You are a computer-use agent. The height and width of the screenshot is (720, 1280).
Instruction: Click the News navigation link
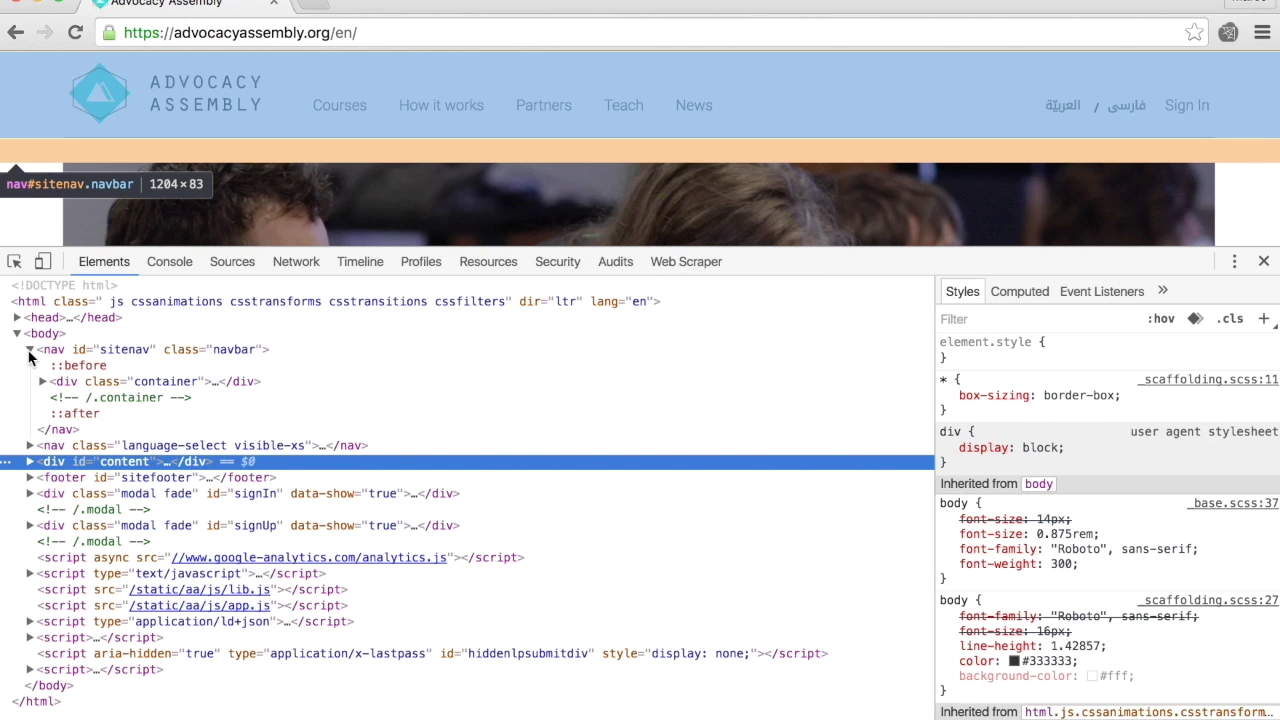[x=693, y=105]
